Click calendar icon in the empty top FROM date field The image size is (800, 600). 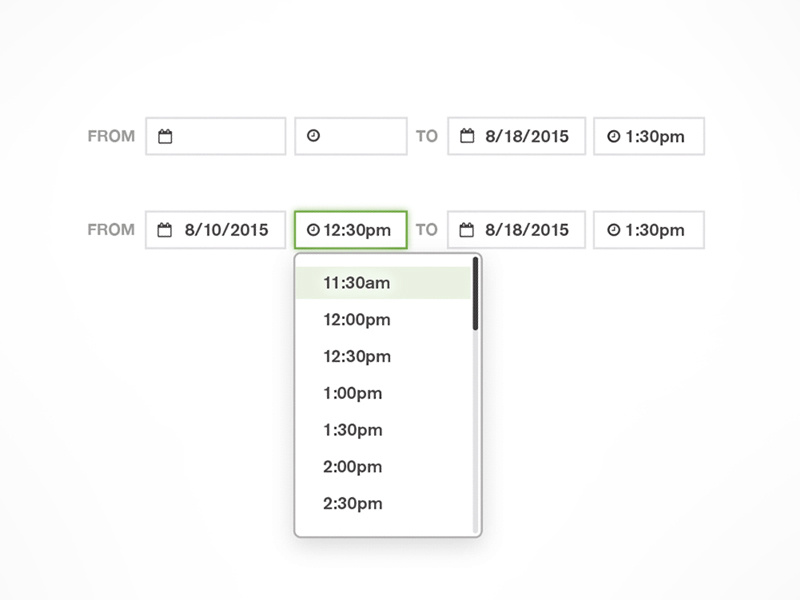point(165,137)
